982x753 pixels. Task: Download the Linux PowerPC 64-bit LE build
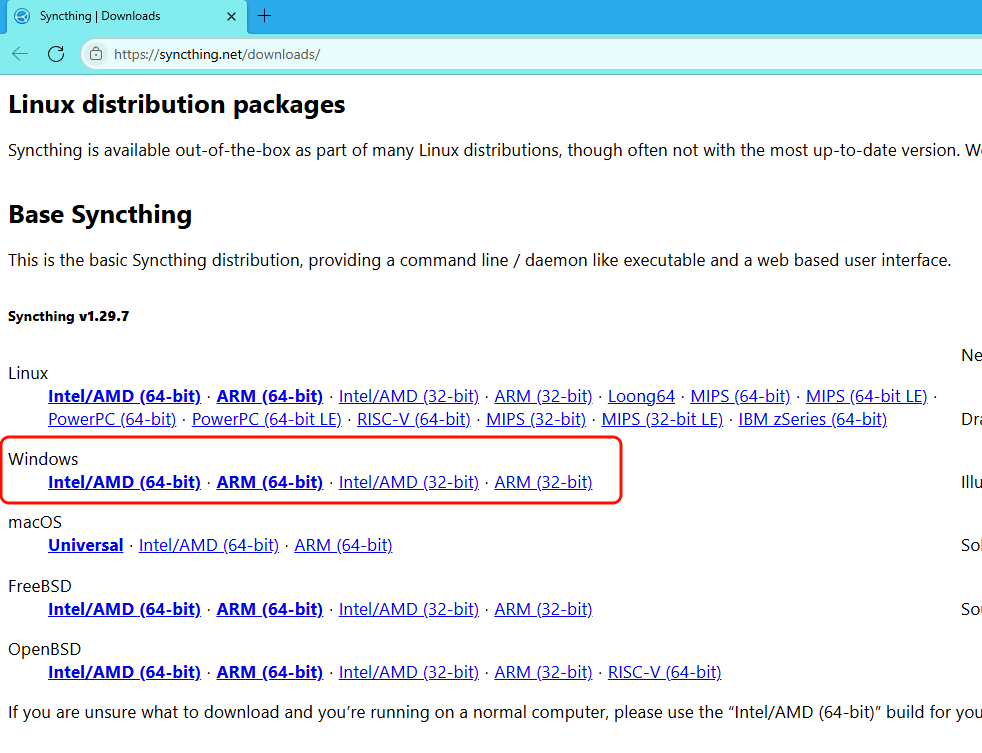[266, 418]
